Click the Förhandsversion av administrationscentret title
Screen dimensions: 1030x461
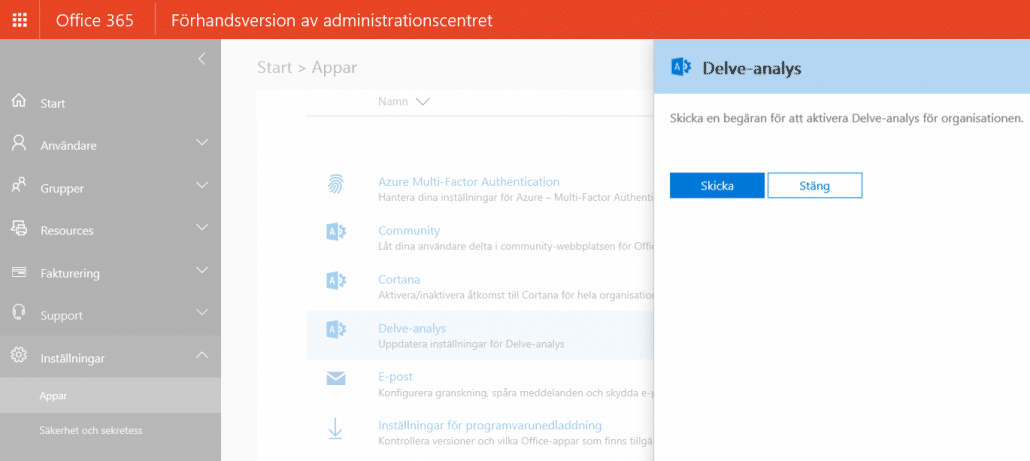click(x=332, y=20)
